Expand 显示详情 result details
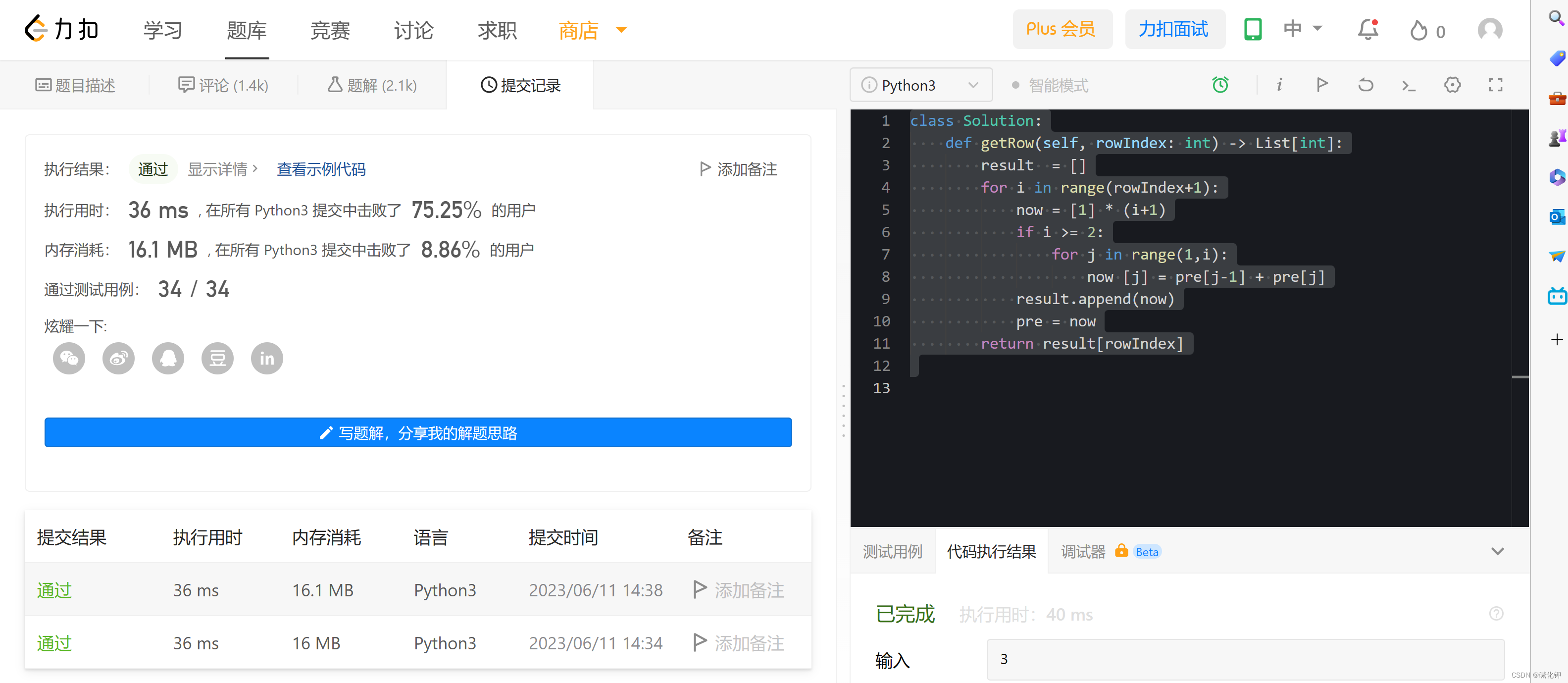This screenshot has width=1568, height=683. point(222,169)
